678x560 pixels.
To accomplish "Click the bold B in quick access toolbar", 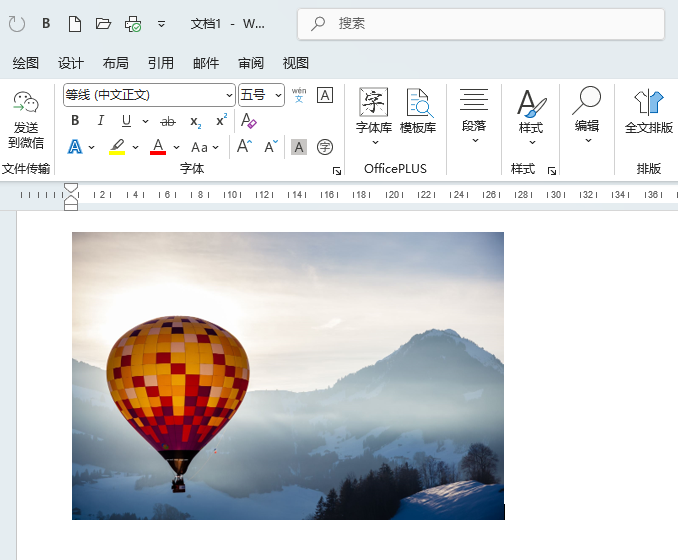I will 46,23.
